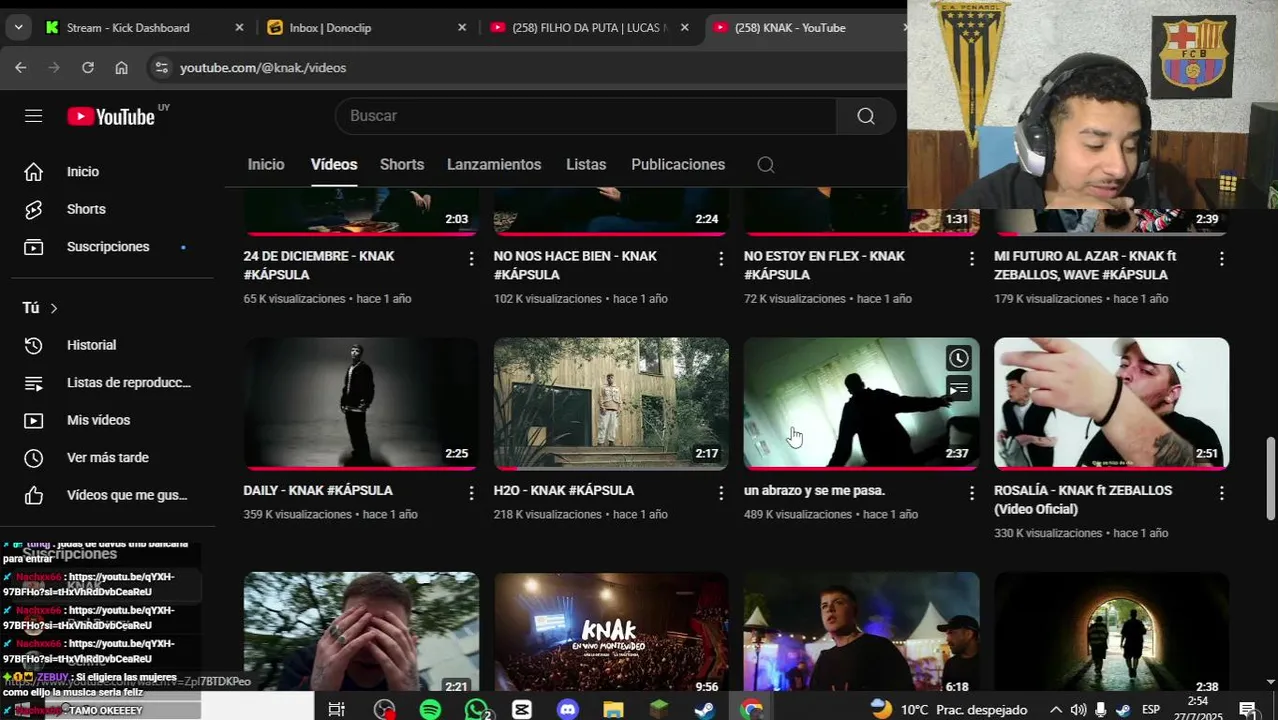The height and width of the screenshot is (720, 1278).
Task: Open options menu for NO NOS HACE BIEN video
Action: [721, 259]
